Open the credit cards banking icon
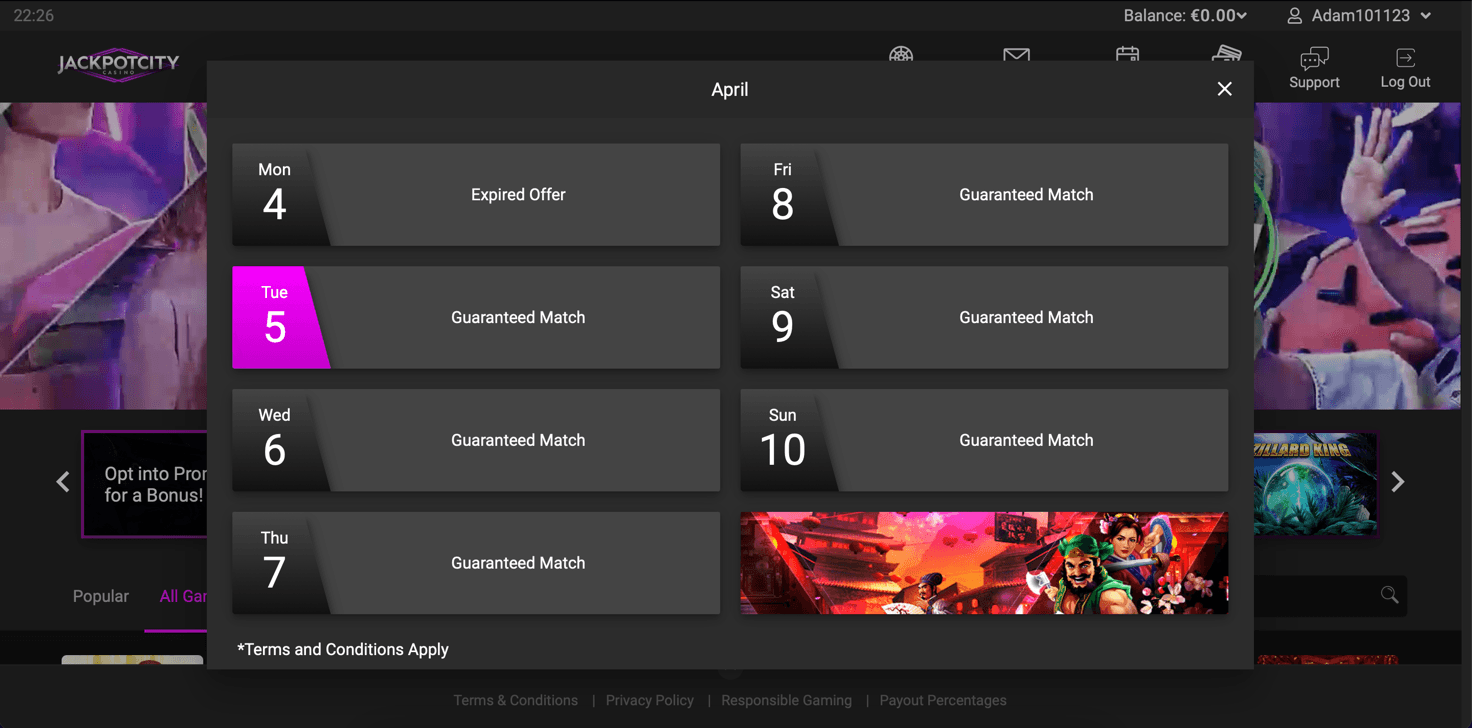Screen dimensions: 1472x728 click(x=1227, y=53)
